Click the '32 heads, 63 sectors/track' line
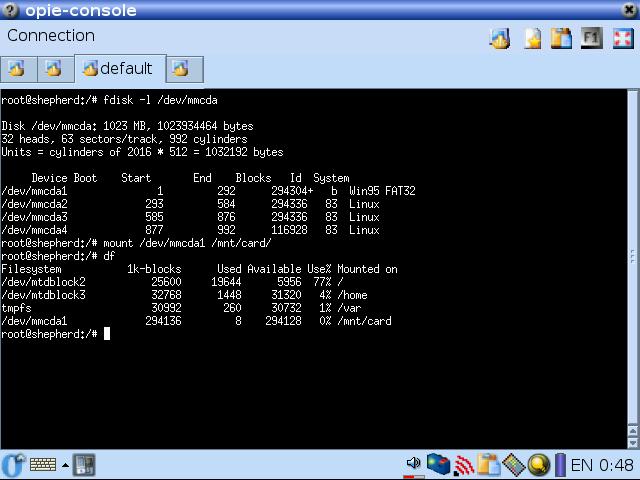 [124, 139]
